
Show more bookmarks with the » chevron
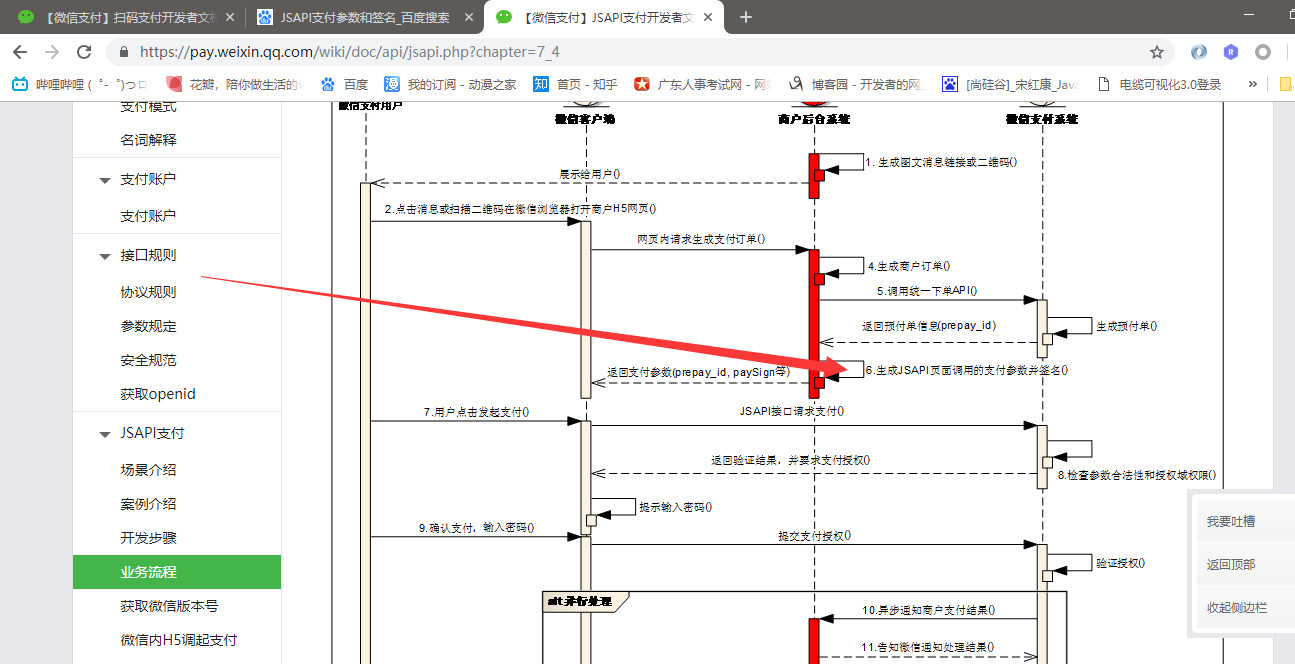tap(1252, 85)
